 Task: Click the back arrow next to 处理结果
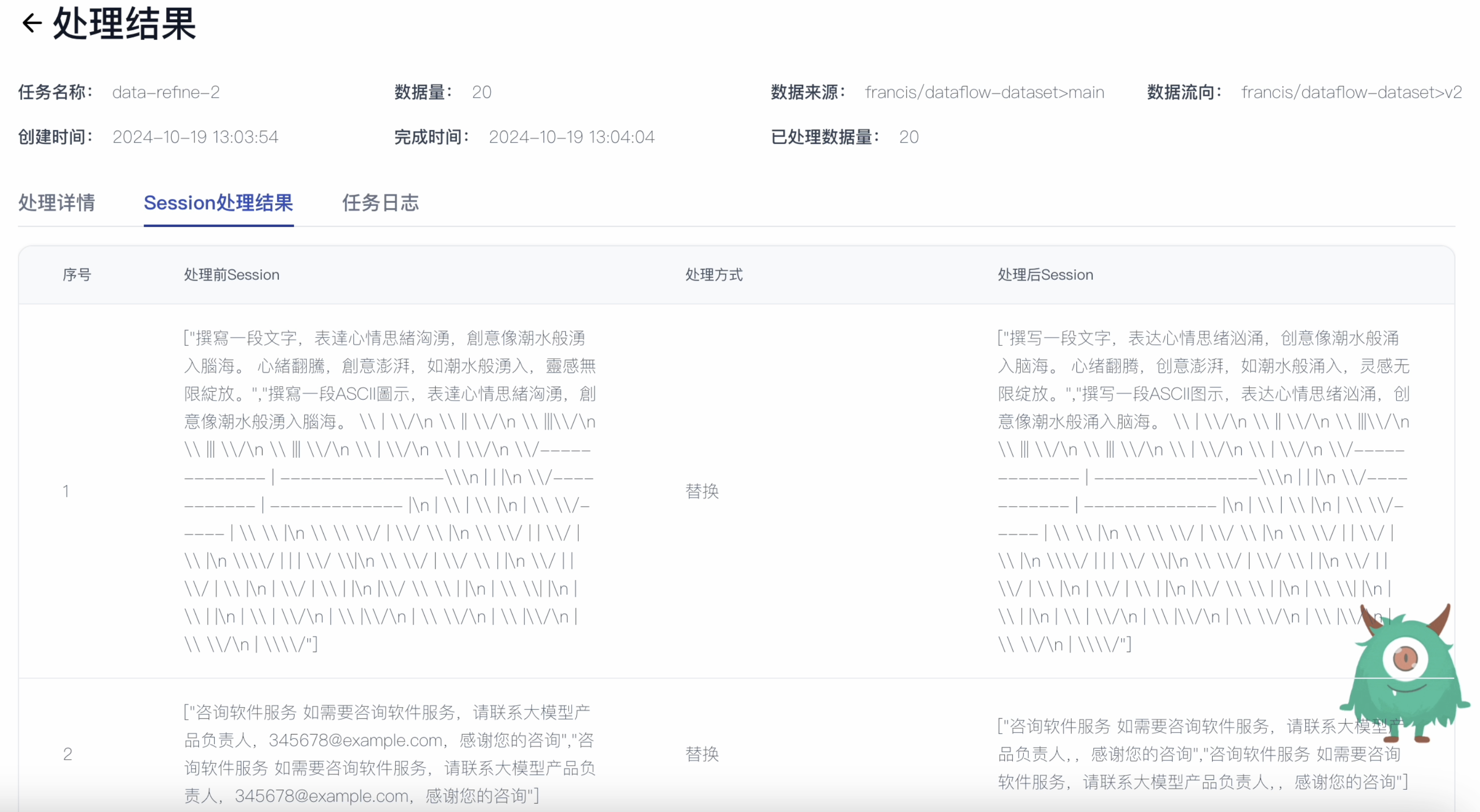(x=32, y=23)
